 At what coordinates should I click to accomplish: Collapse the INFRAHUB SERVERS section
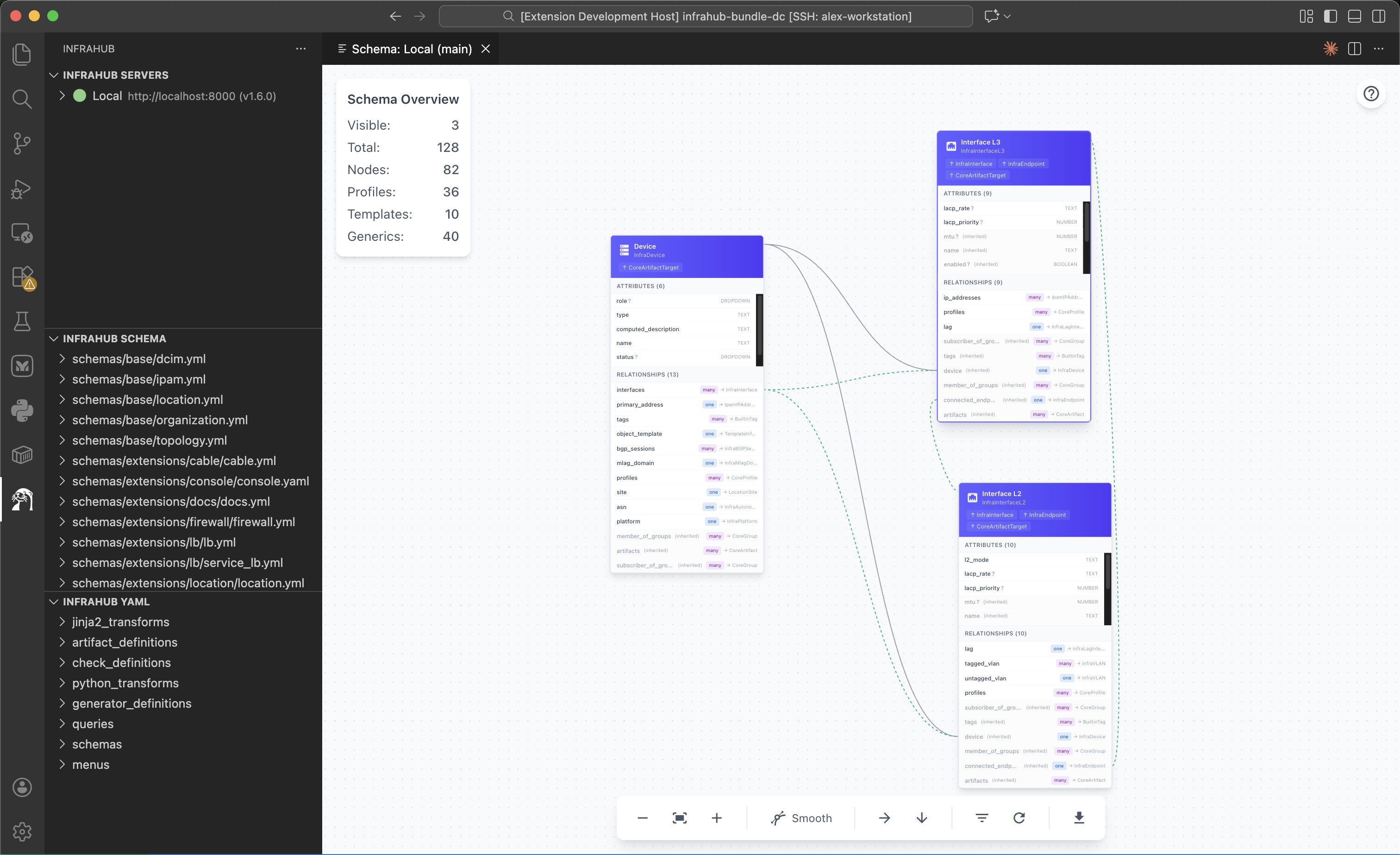[54, 75]
